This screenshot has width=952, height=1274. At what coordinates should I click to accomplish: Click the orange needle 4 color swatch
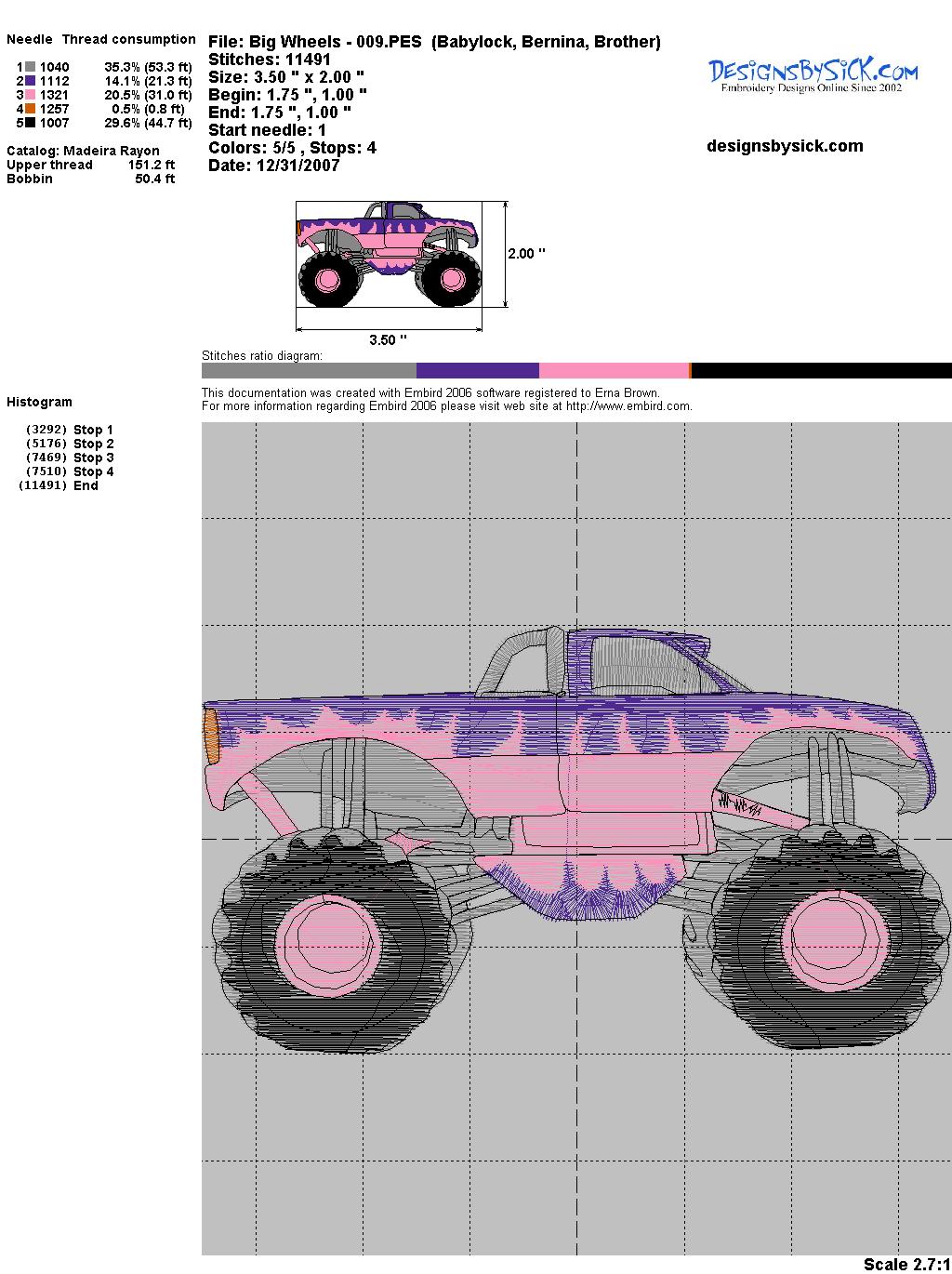click(x=31, y=109)
